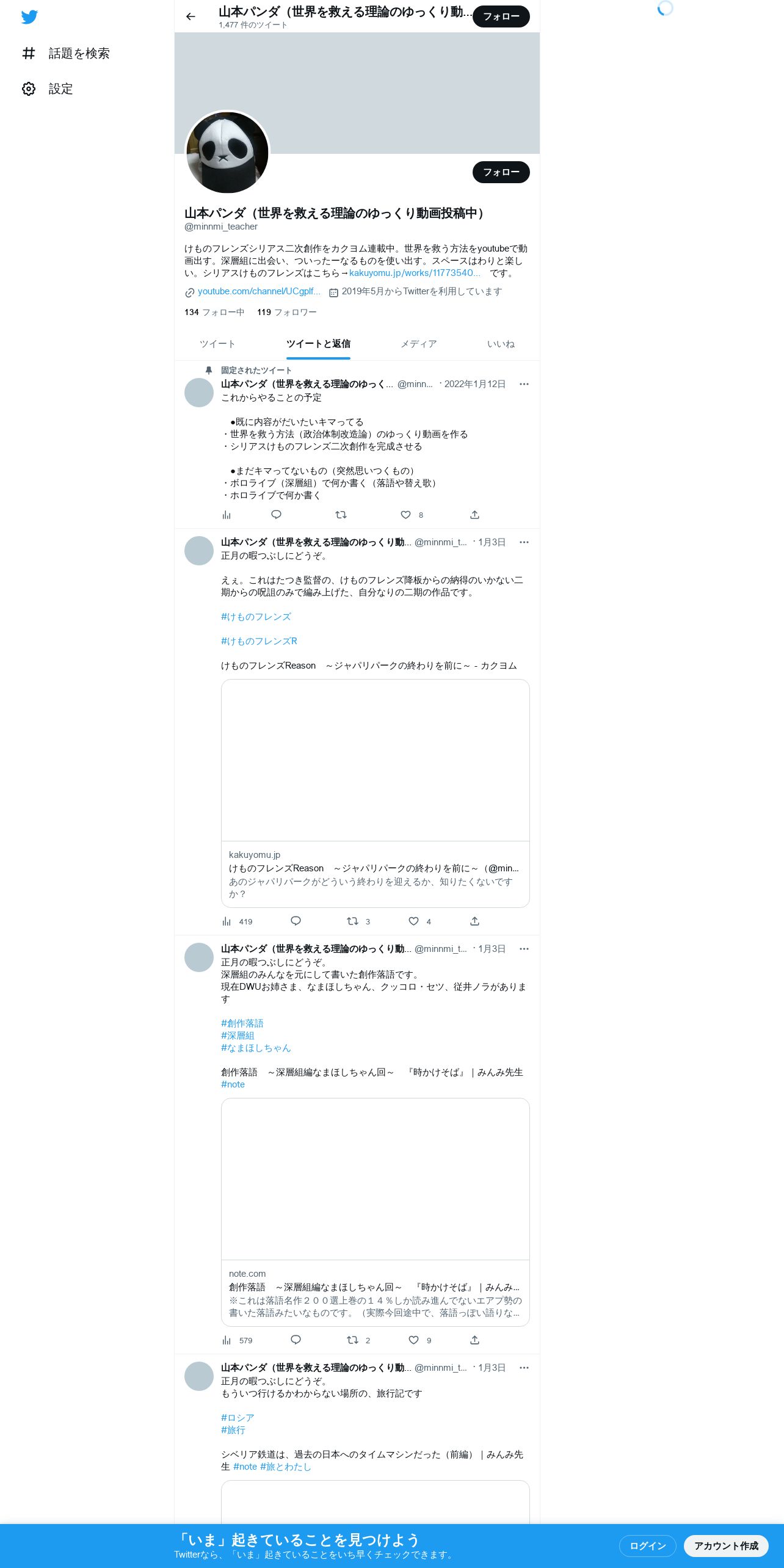Open the #けものフレンズR hashtag
Image resolution: width=784 pixels, height=1568 pixels.
click(x=259, y=641)
